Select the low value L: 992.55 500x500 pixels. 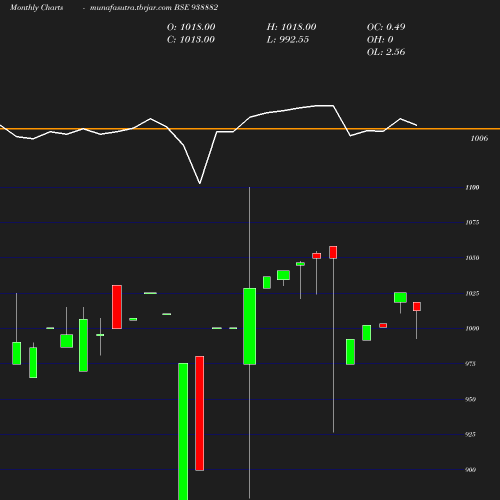tap(288, 40)
